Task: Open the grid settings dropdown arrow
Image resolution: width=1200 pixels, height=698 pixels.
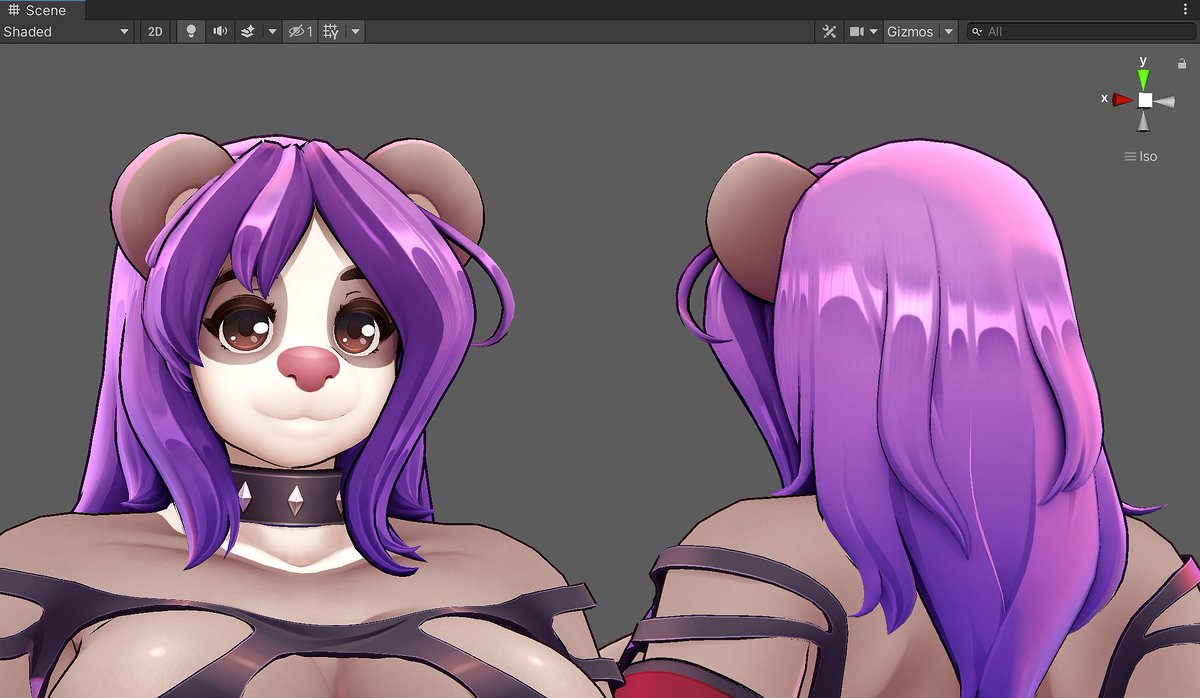Action: point(355,32)
